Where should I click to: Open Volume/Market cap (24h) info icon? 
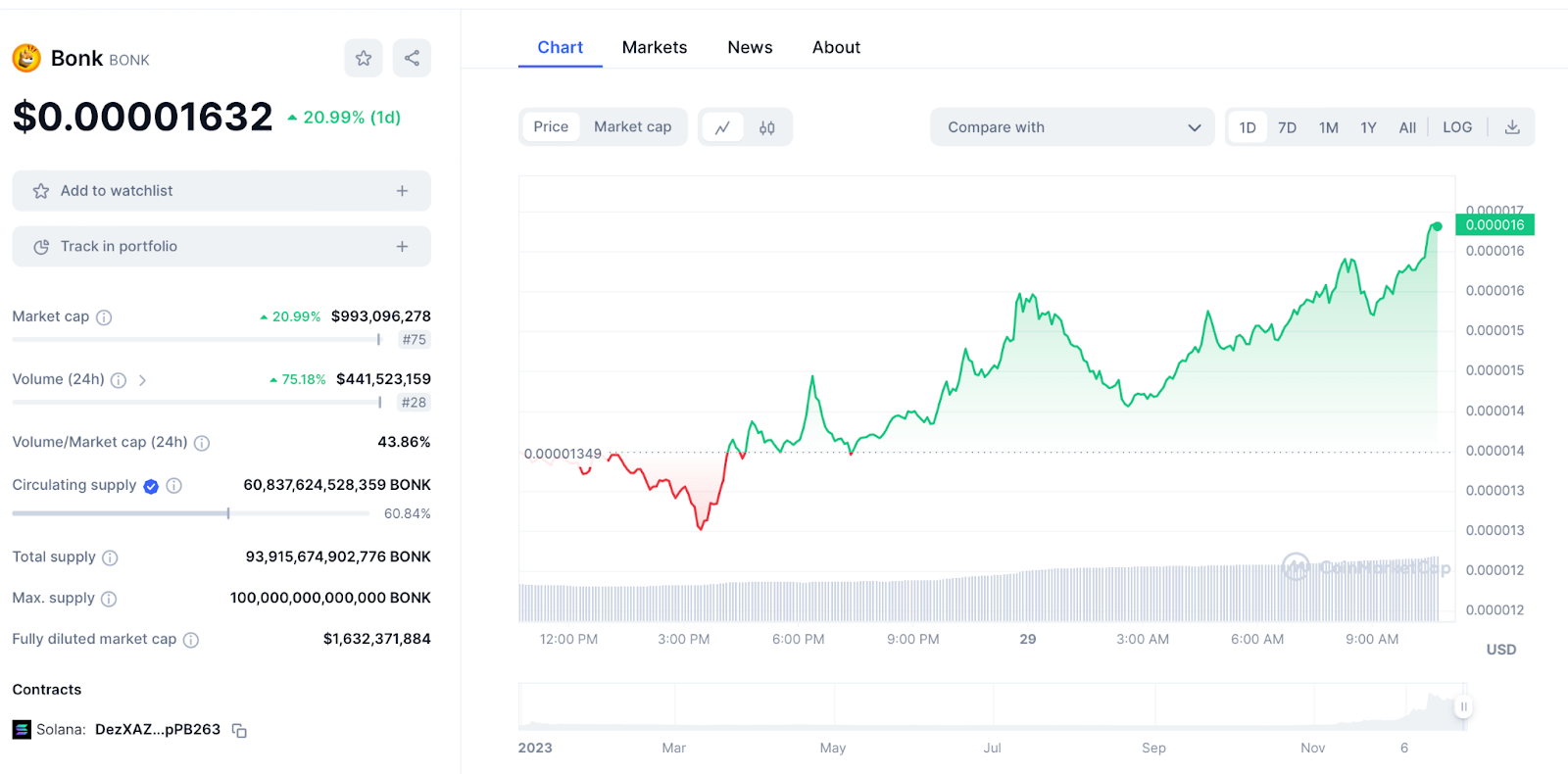[x=202, y=443]
